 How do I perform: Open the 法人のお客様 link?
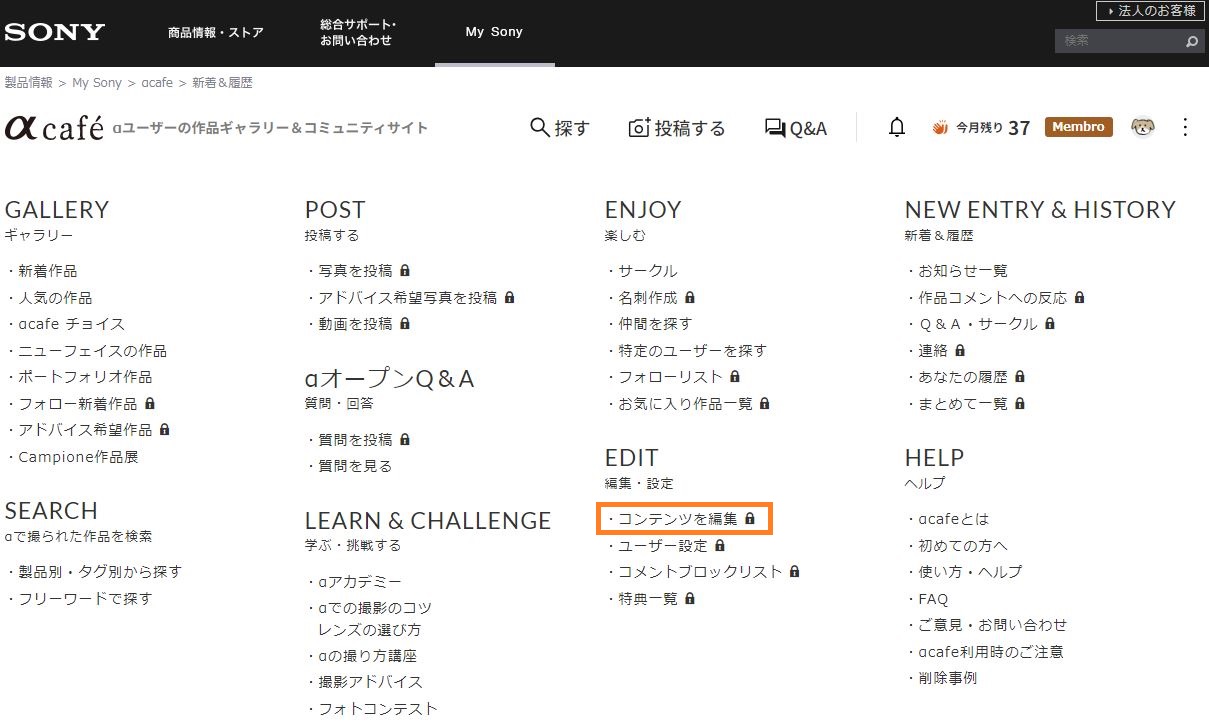click(x=1149, y=11)
